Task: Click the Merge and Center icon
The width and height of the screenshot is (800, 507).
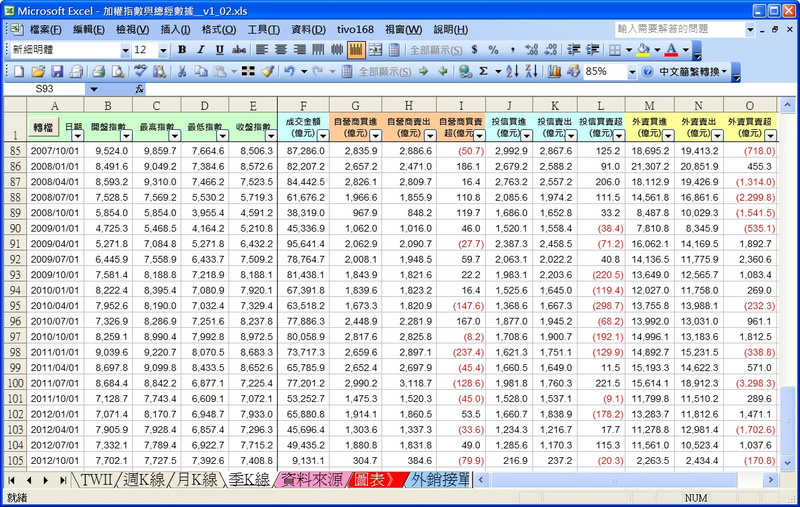Action: [375, 49]
